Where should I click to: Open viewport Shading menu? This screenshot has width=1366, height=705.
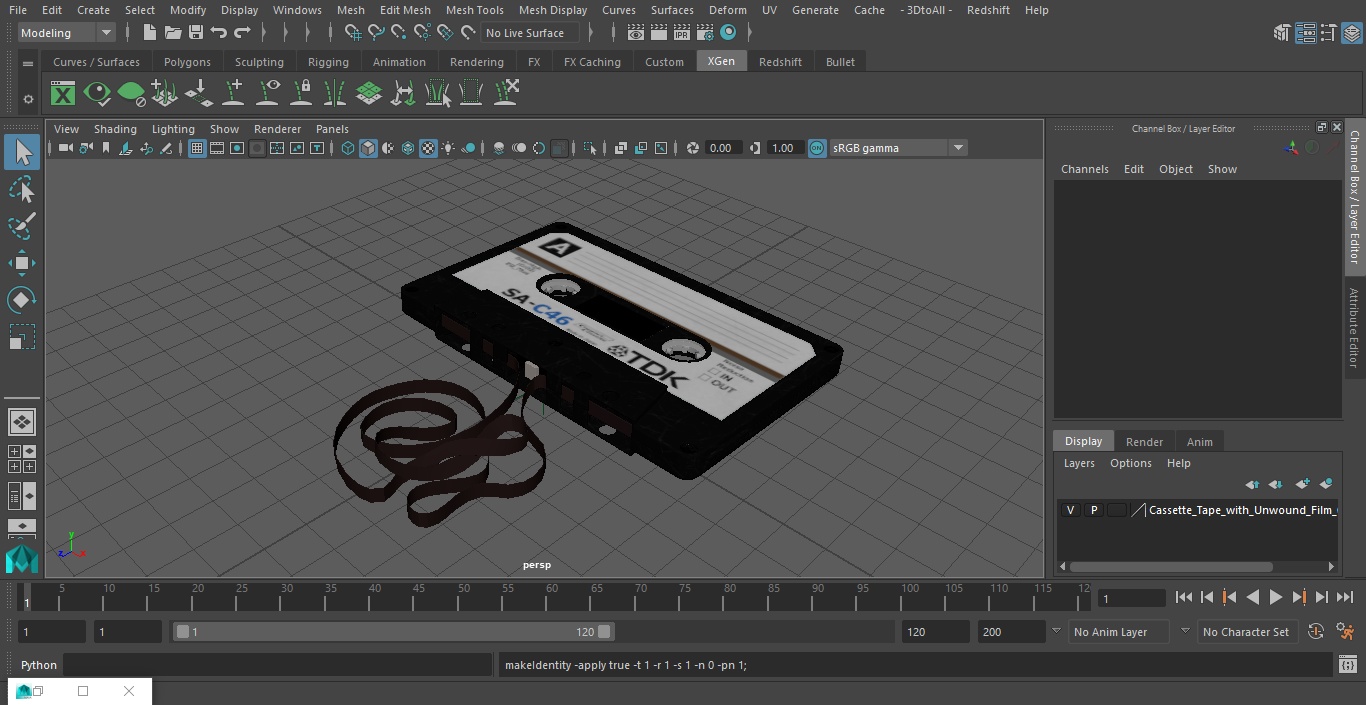tap(115, 129)
